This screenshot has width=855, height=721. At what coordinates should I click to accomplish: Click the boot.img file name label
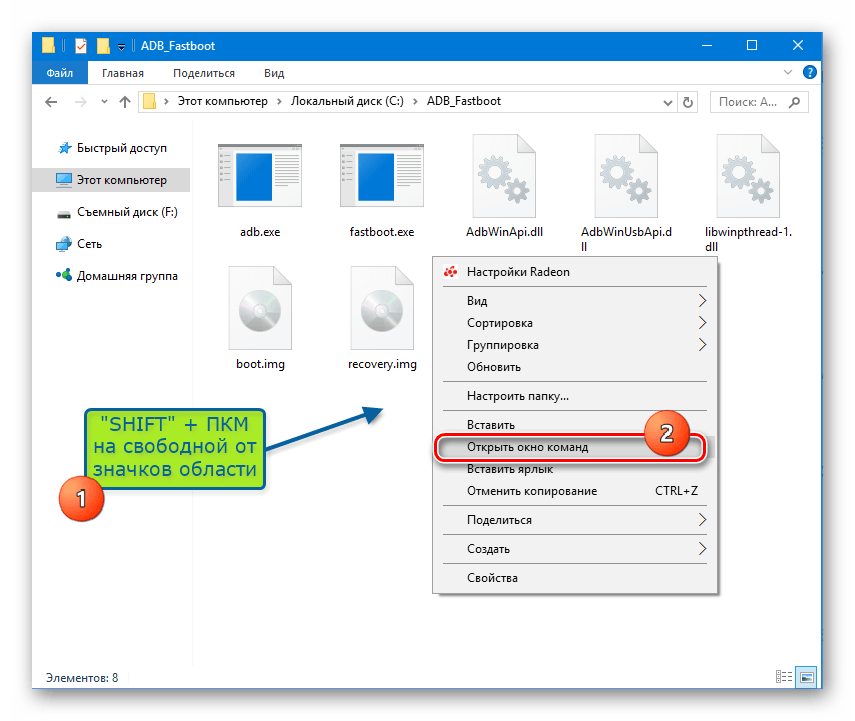coord(260,364)
